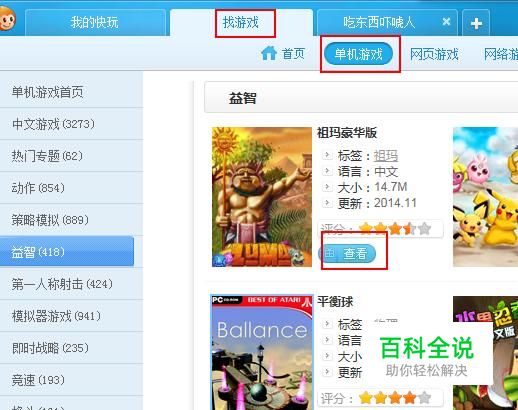Click the arrow icon before 更新 under 祖玛豪华版
This screenshot has width=518, height=410.
[327, 203]
